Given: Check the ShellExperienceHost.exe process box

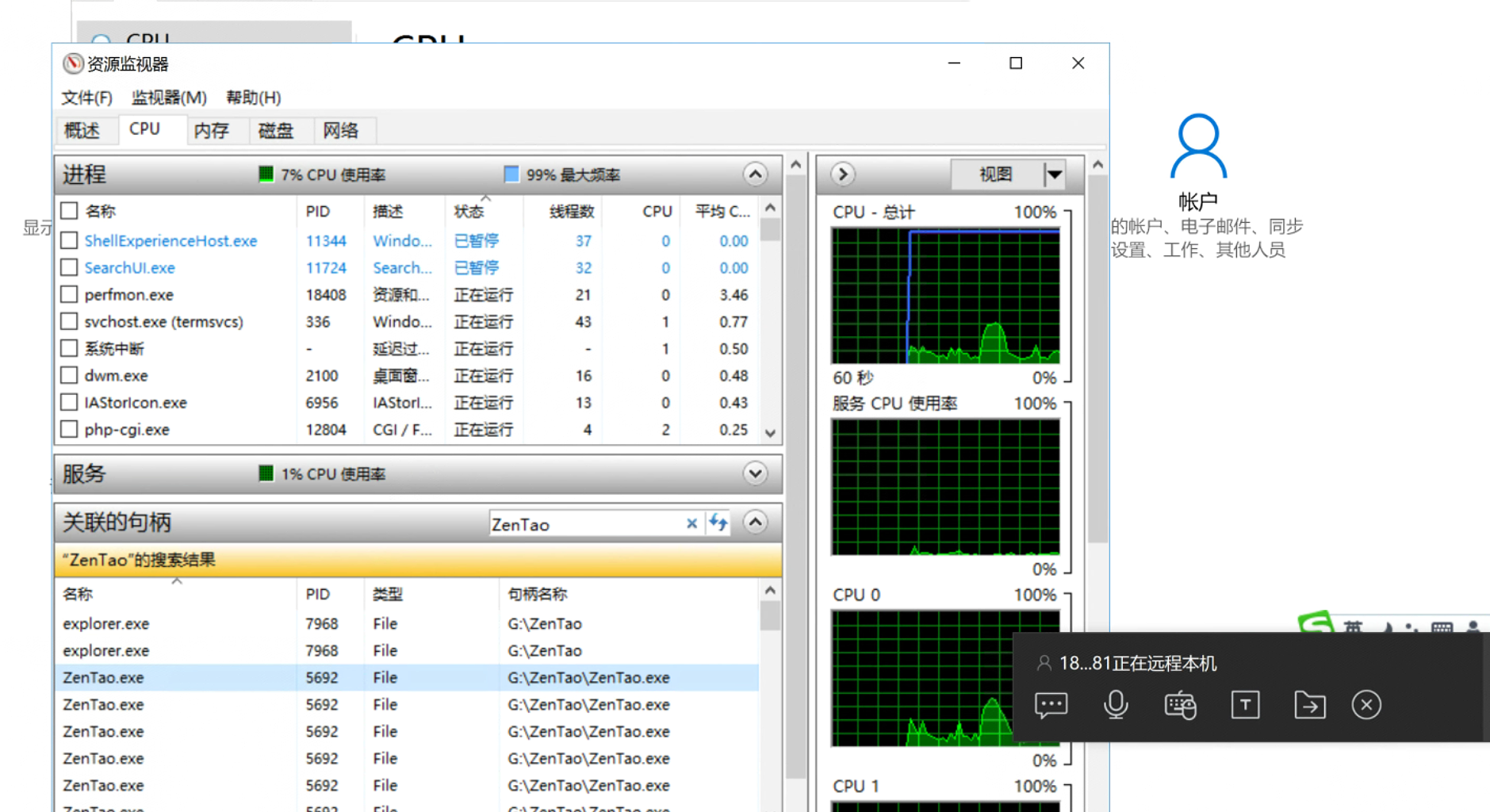Looking at the screenshot, I should click(x=70, y=240).
